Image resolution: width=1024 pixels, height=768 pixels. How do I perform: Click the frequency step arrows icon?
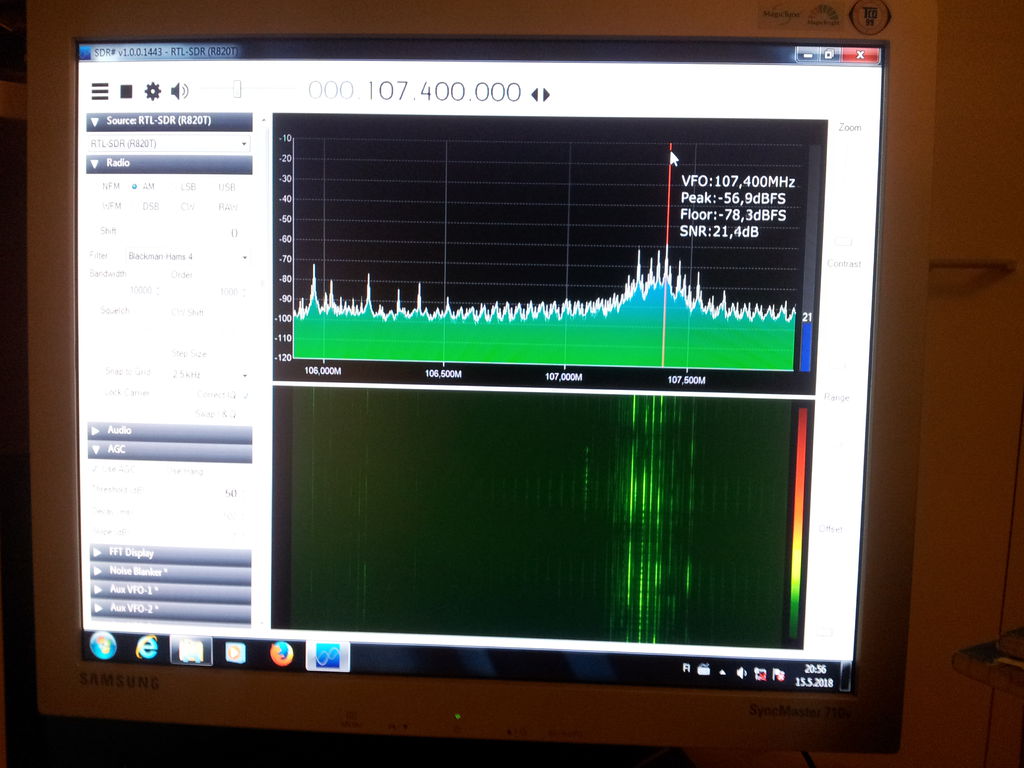pyautogui.click(x=540, y=94)
